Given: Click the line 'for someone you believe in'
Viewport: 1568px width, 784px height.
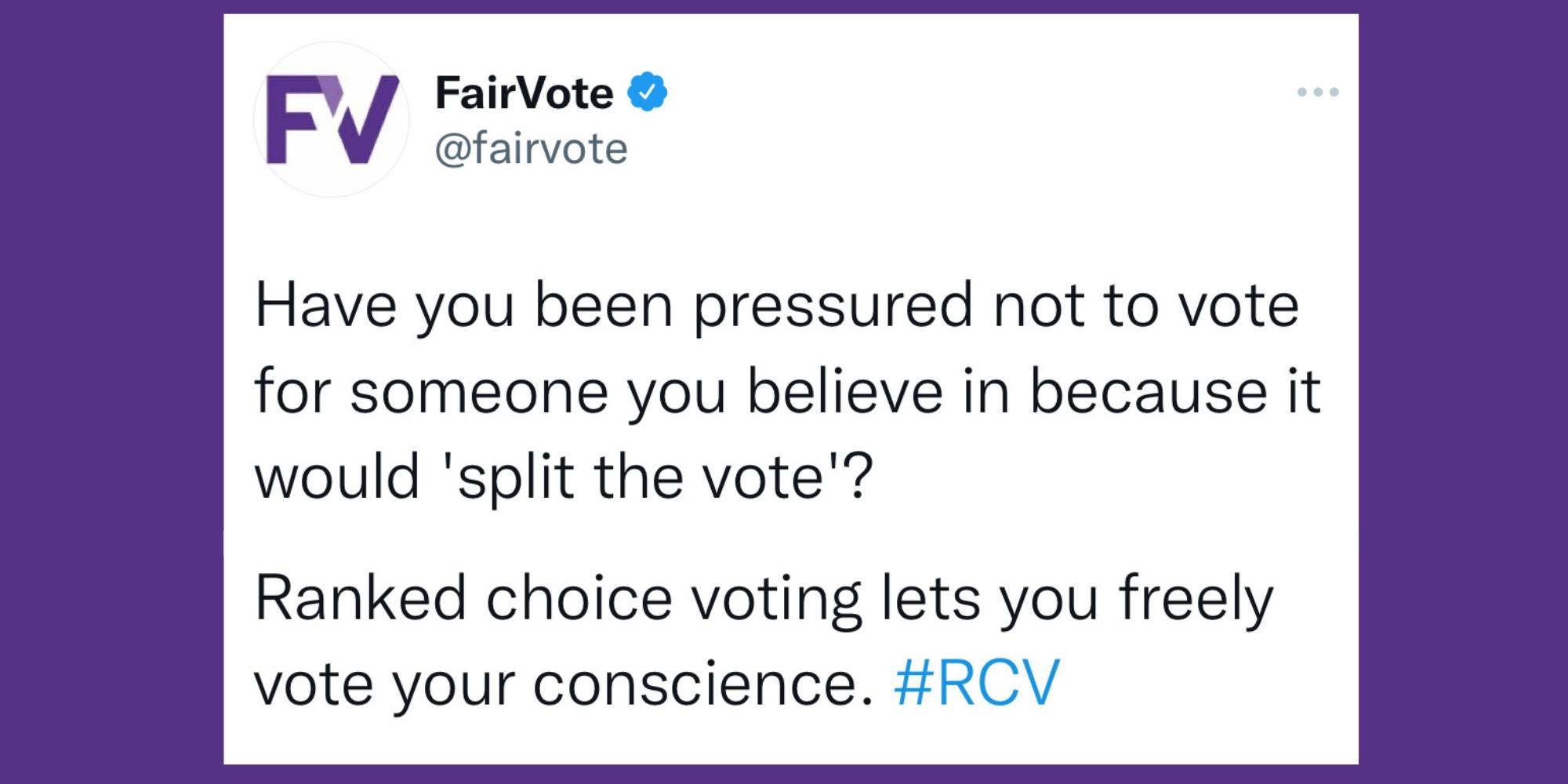Looking at the screenshot, I should point(788,392).
